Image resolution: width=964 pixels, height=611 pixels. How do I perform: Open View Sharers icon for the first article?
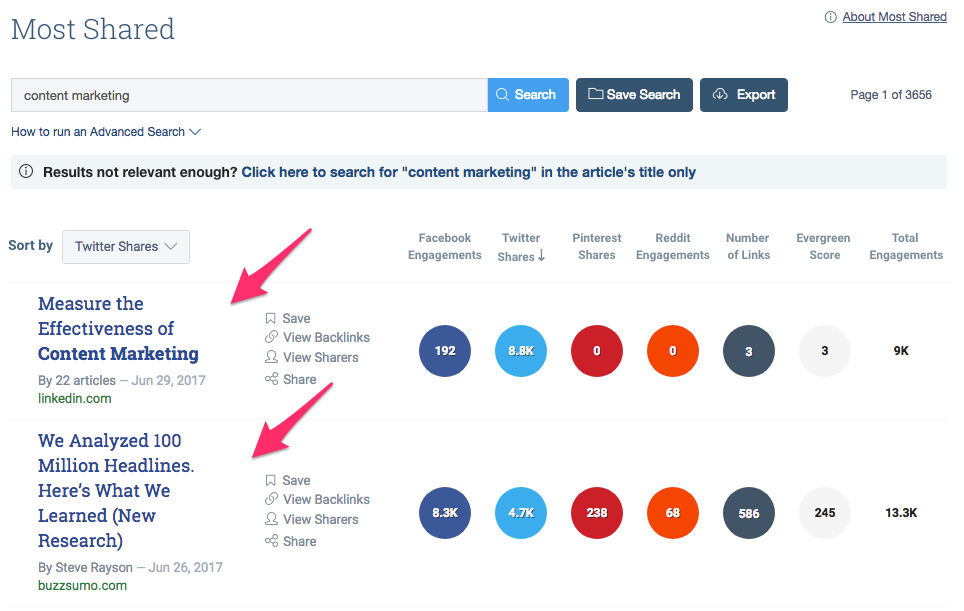pos(270,357)
